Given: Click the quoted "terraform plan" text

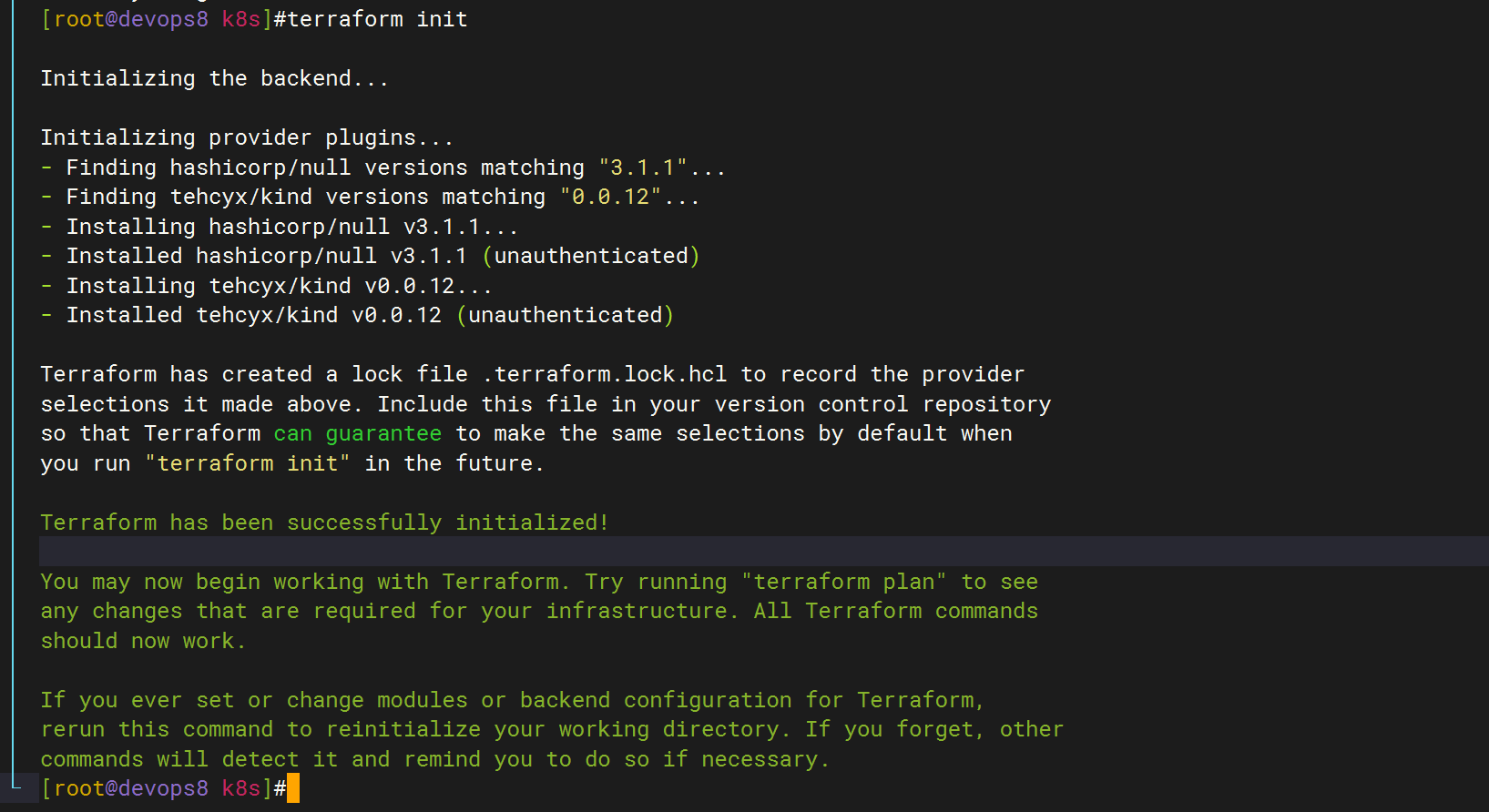Looking at the screenshot, I should point(844,582).
